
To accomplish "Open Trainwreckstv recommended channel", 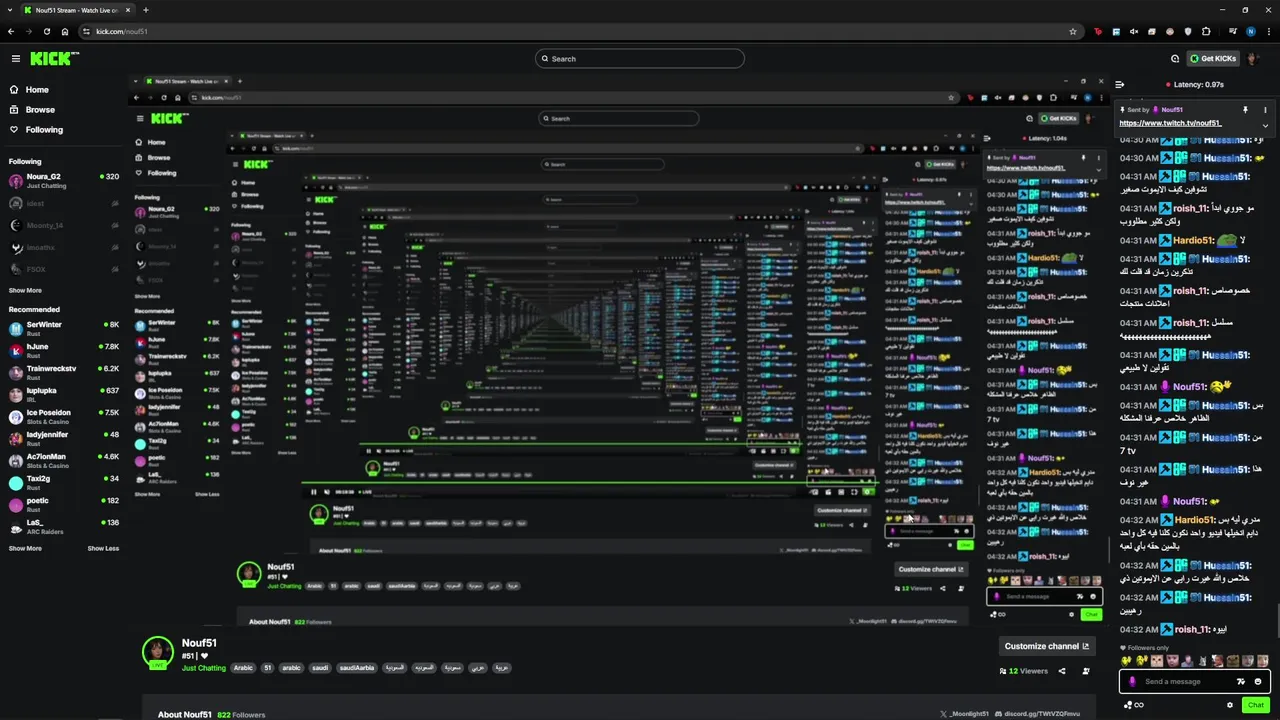I will [64, 373].
